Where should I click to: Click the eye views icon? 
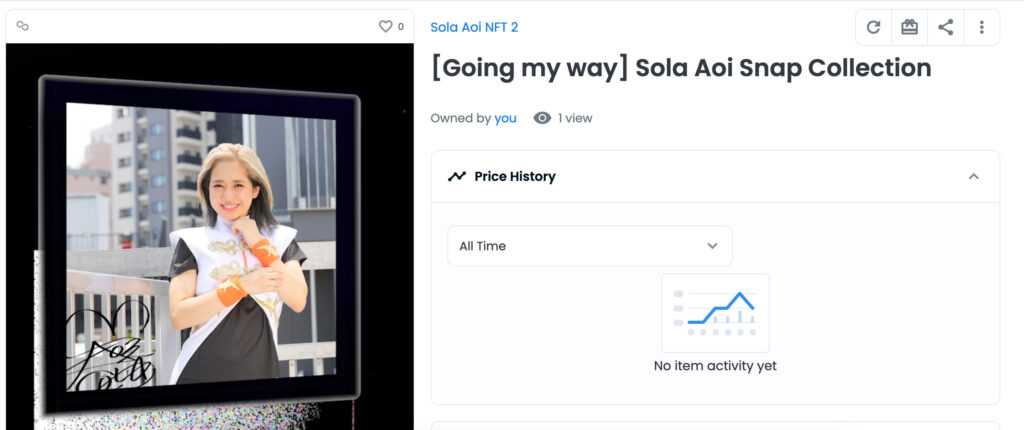pyautogui.click(x=542, y=118)
